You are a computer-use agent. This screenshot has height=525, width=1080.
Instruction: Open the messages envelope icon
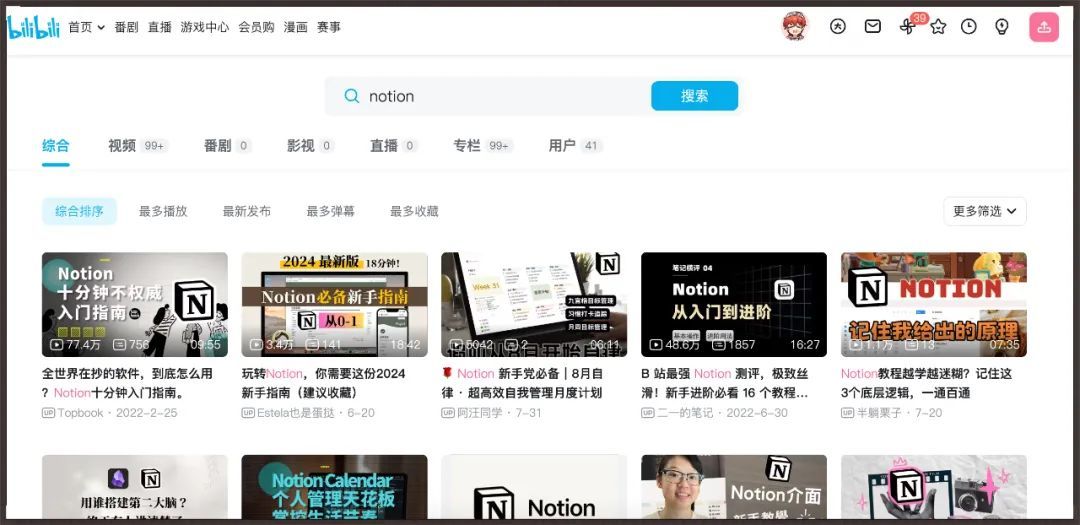click(x=873, y=26)
